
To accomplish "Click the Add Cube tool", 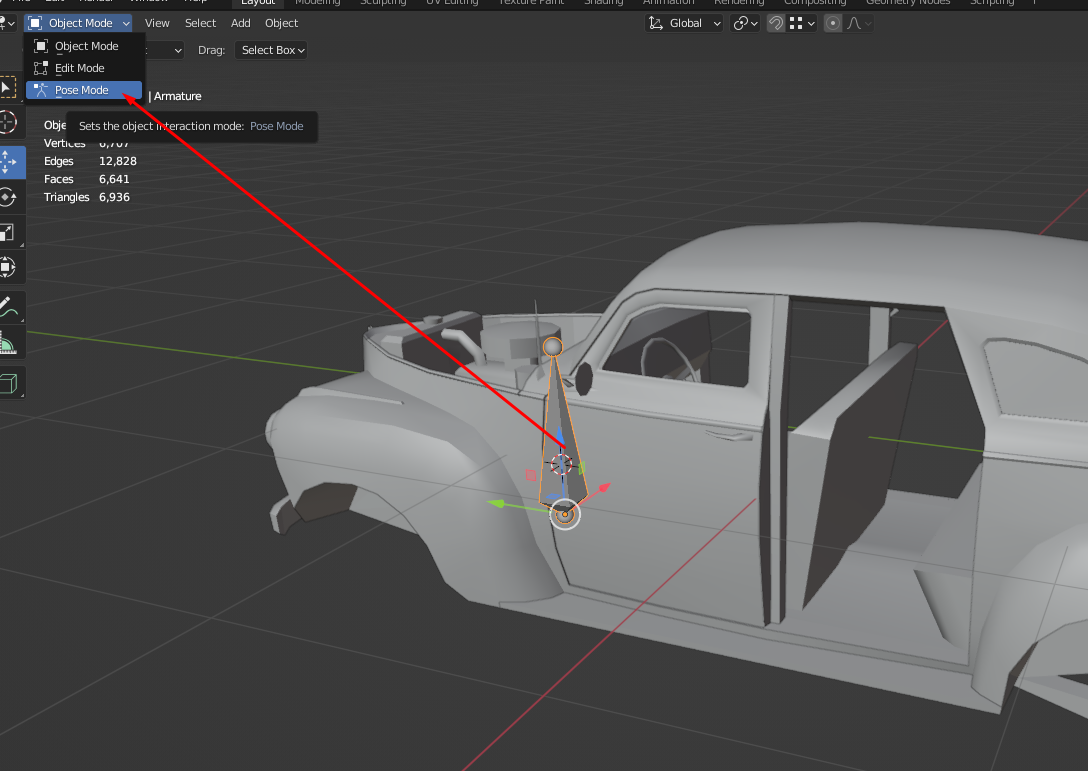I will [x=8, y=383].
